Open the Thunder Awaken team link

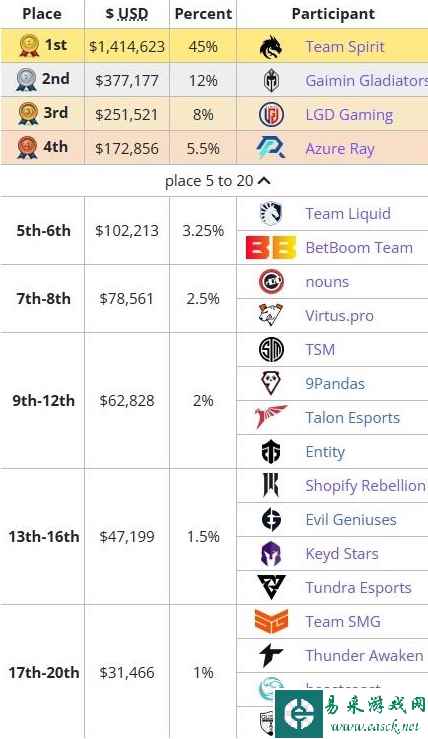click(364, 655)
